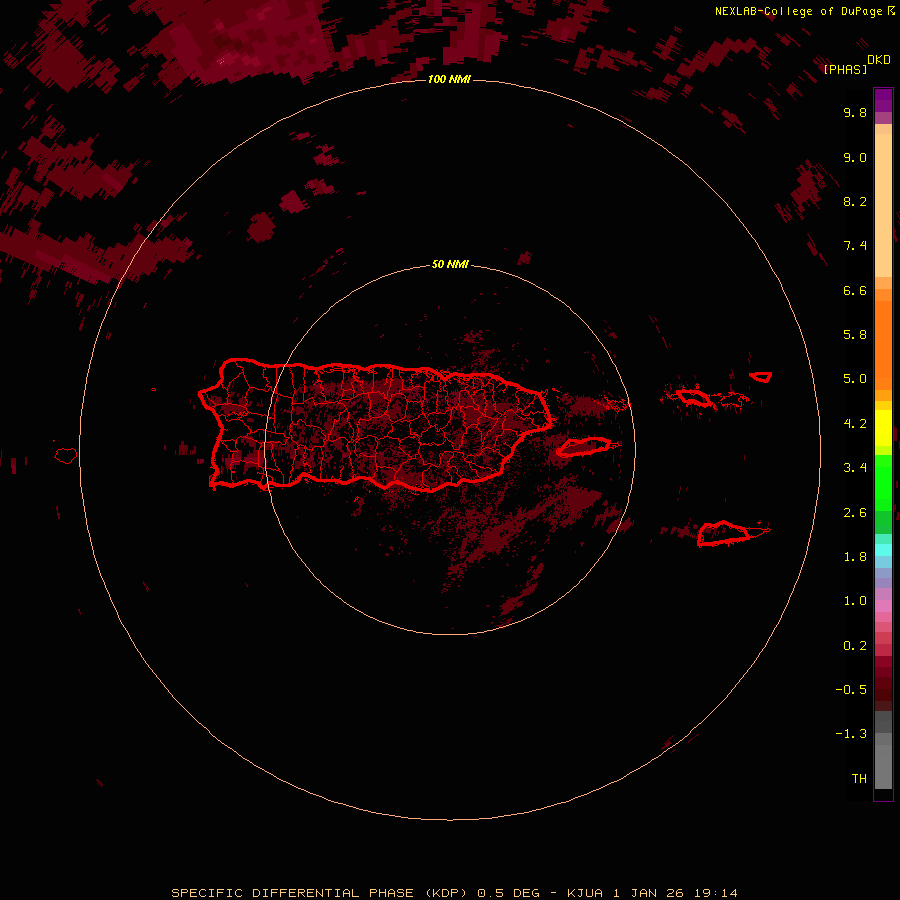Click the peach segment of color bar
900x900 pixels.
click(x=883, y=205)
